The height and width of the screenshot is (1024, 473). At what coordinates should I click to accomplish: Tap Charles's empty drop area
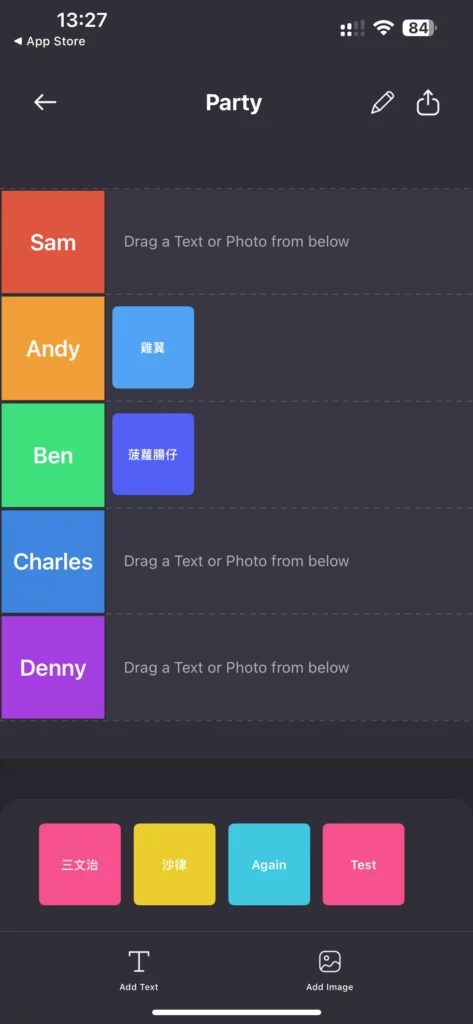click(x=289, y=562)
